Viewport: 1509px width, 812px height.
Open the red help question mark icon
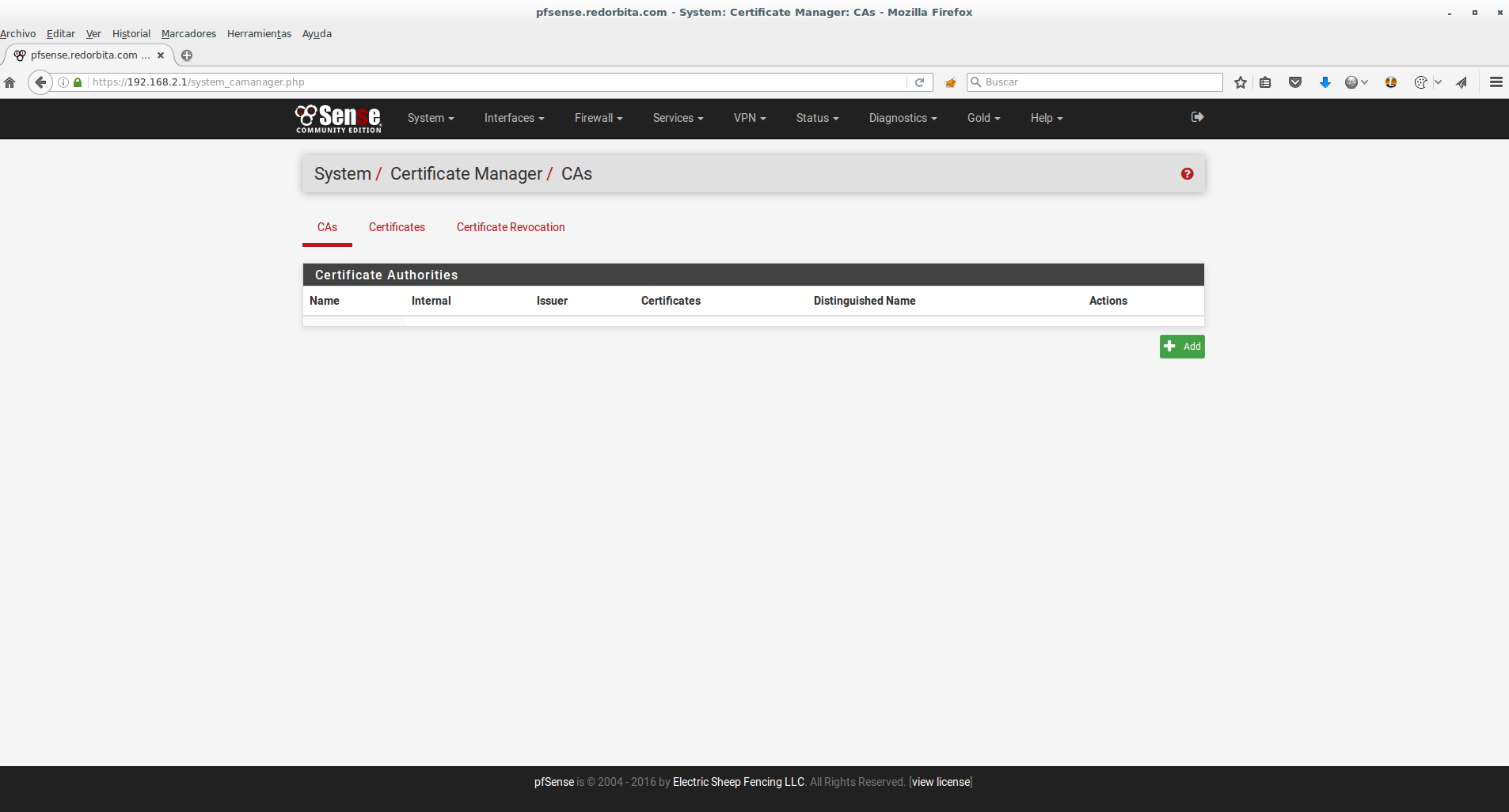(1187, 174)
